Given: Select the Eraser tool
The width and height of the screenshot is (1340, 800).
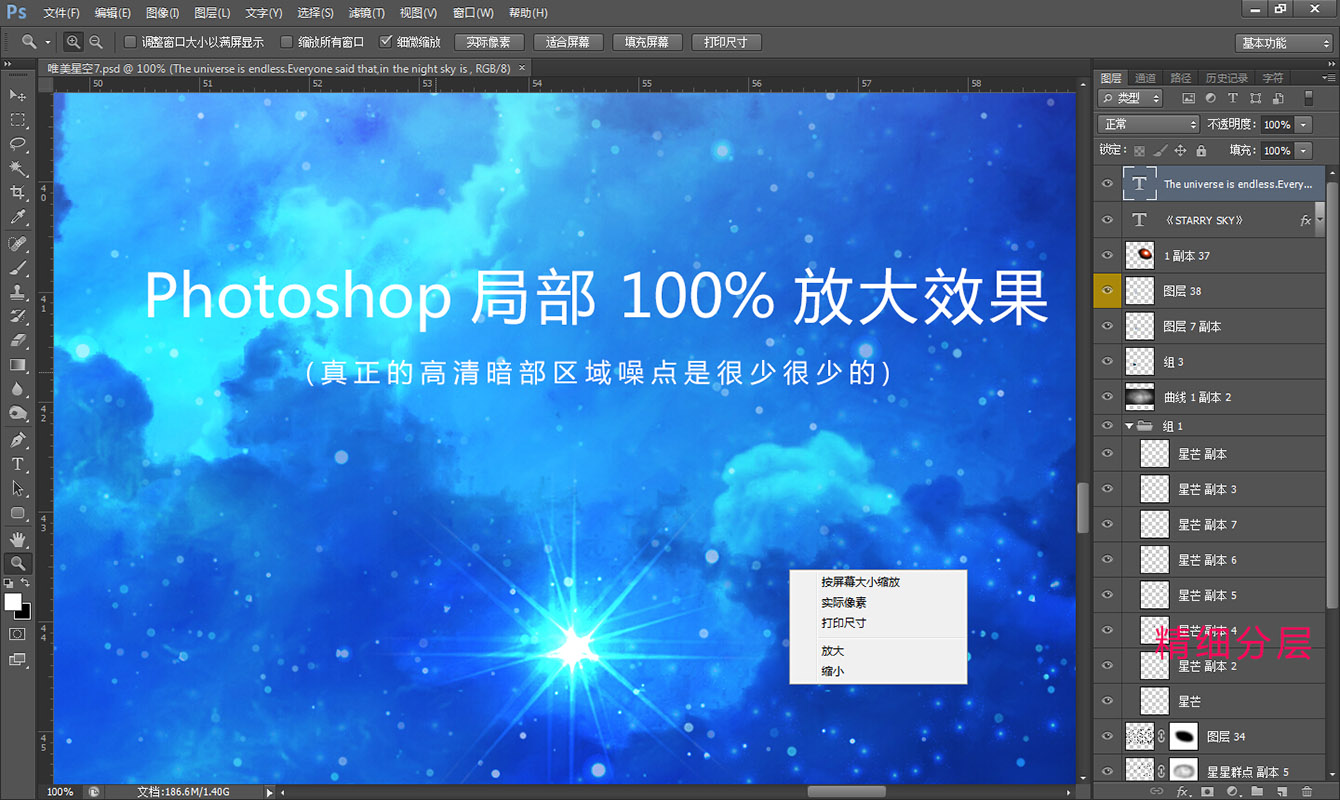Looking at the screenshot, I should pos(18,340).
